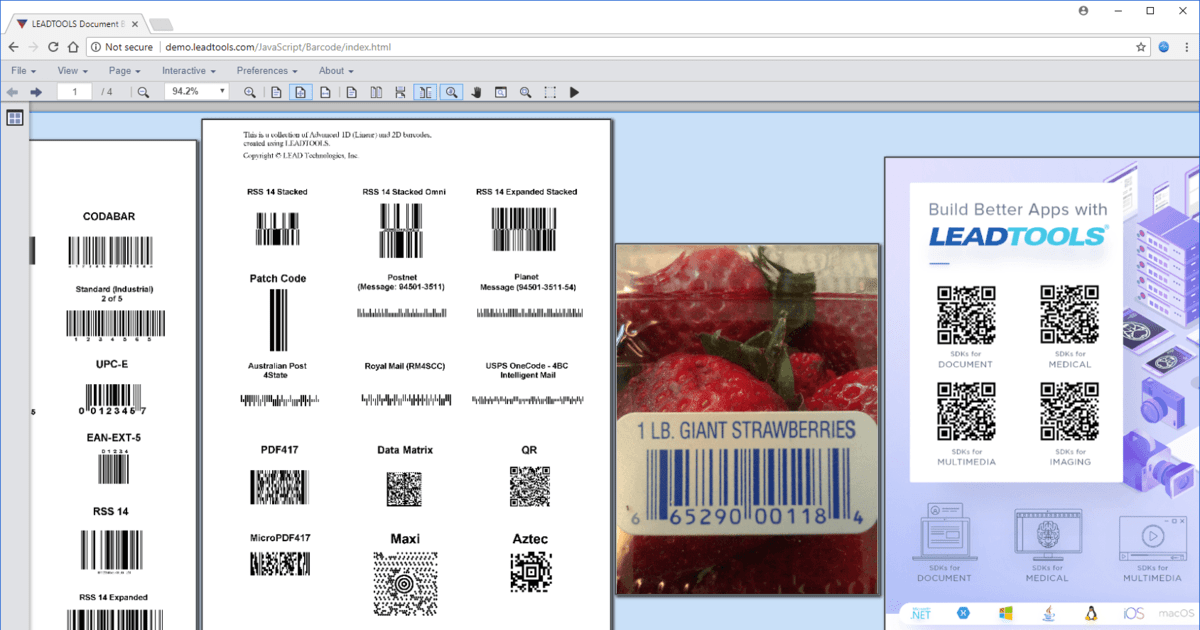Bookmark this page with star icon
The height and width of the screenshot is (630, 1200).
click(x=1141, y=47)
